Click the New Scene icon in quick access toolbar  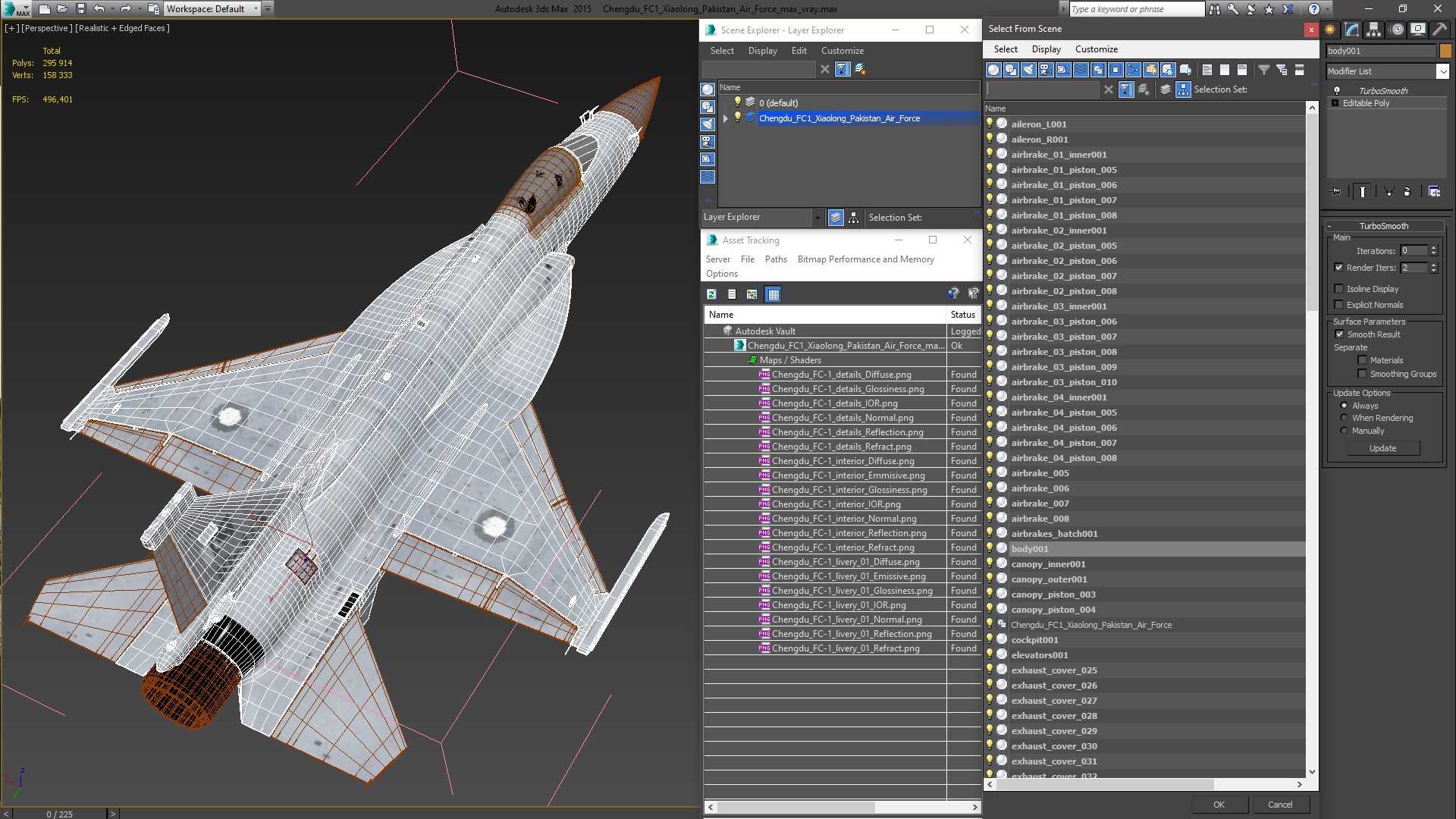(x=45, y=9)
